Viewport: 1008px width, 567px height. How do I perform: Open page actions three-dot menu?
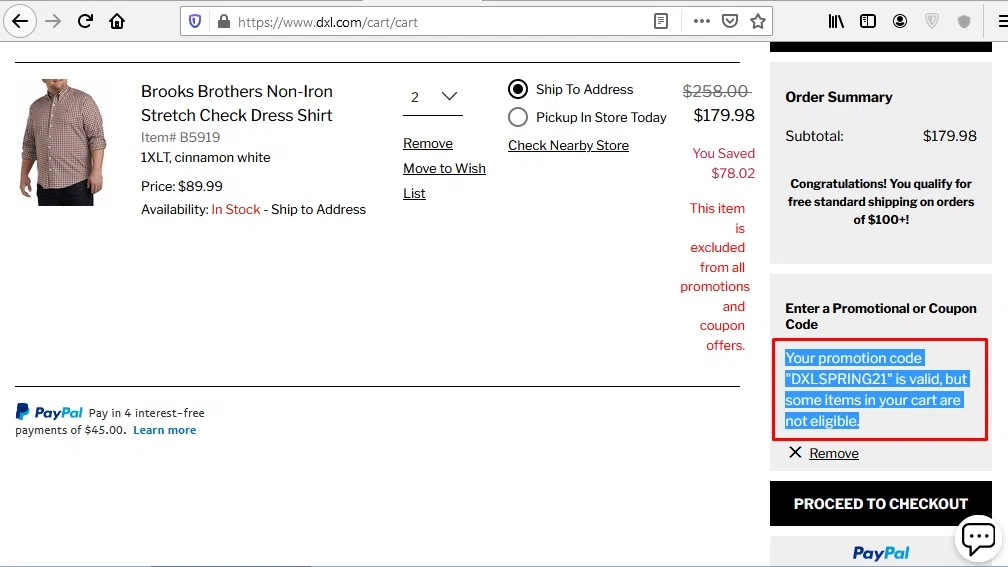[x=701, y=22]
